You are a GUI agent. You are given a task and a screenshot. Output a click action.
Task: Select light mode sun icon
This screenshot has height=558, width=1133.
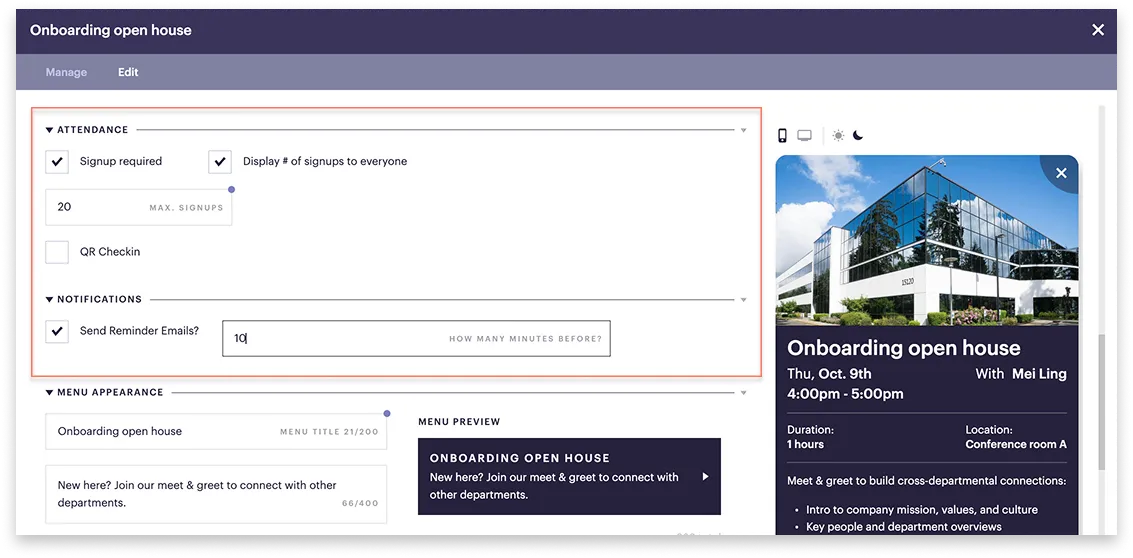(x=838, y=135)
